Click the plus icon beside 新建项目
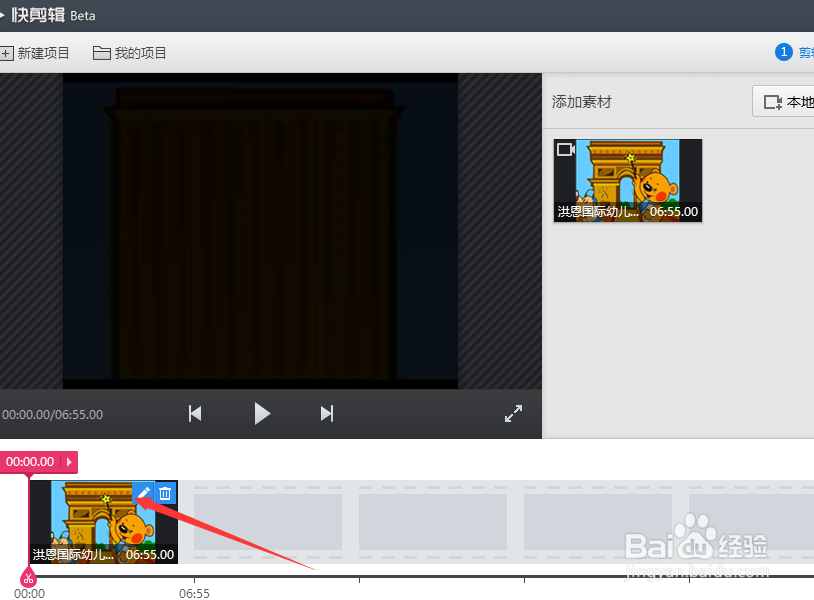Image resolution: width=814 pixels, height=600 pixels. [6, 53]
